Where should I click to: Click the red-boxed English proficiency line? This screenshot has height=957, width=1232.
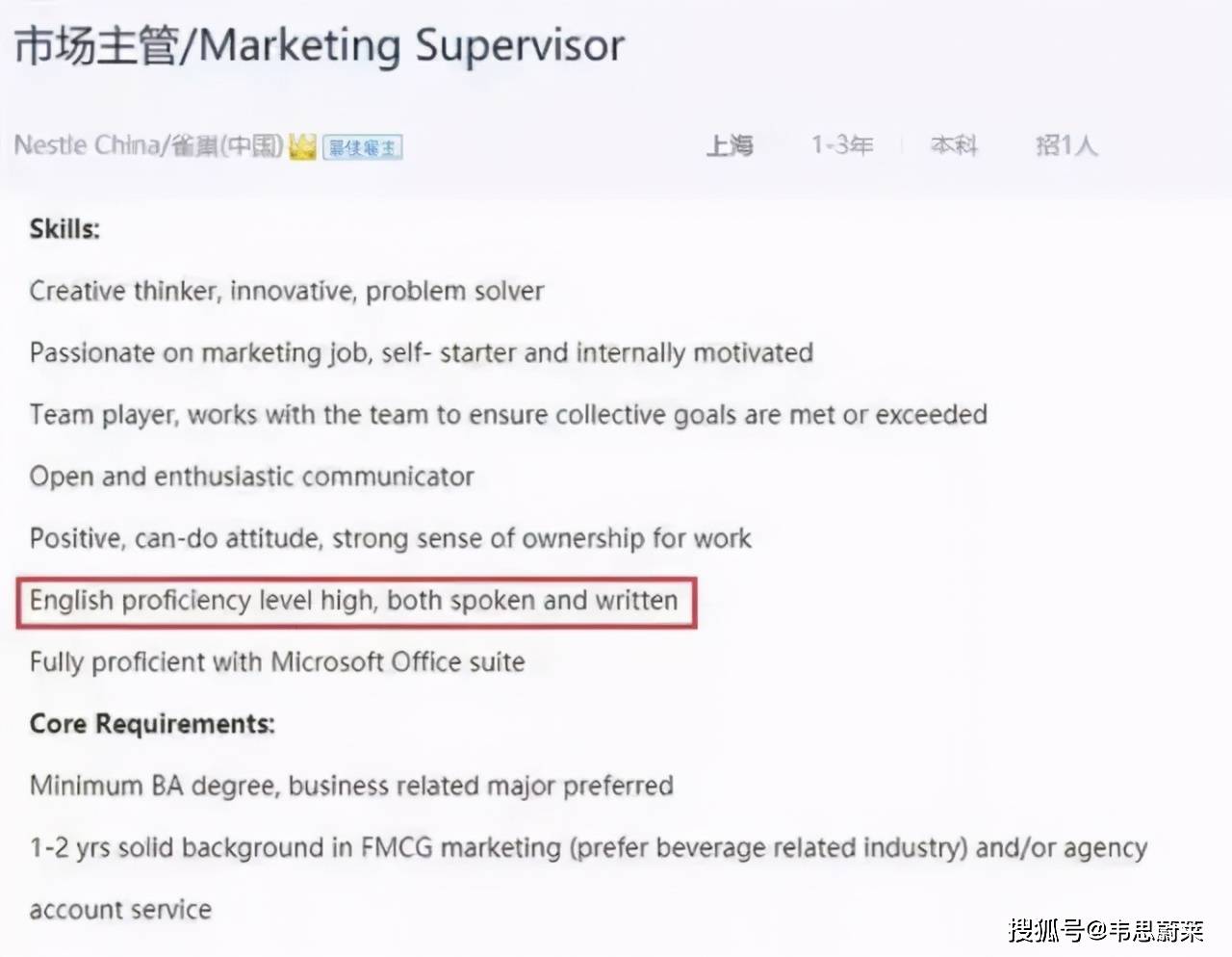354,601
